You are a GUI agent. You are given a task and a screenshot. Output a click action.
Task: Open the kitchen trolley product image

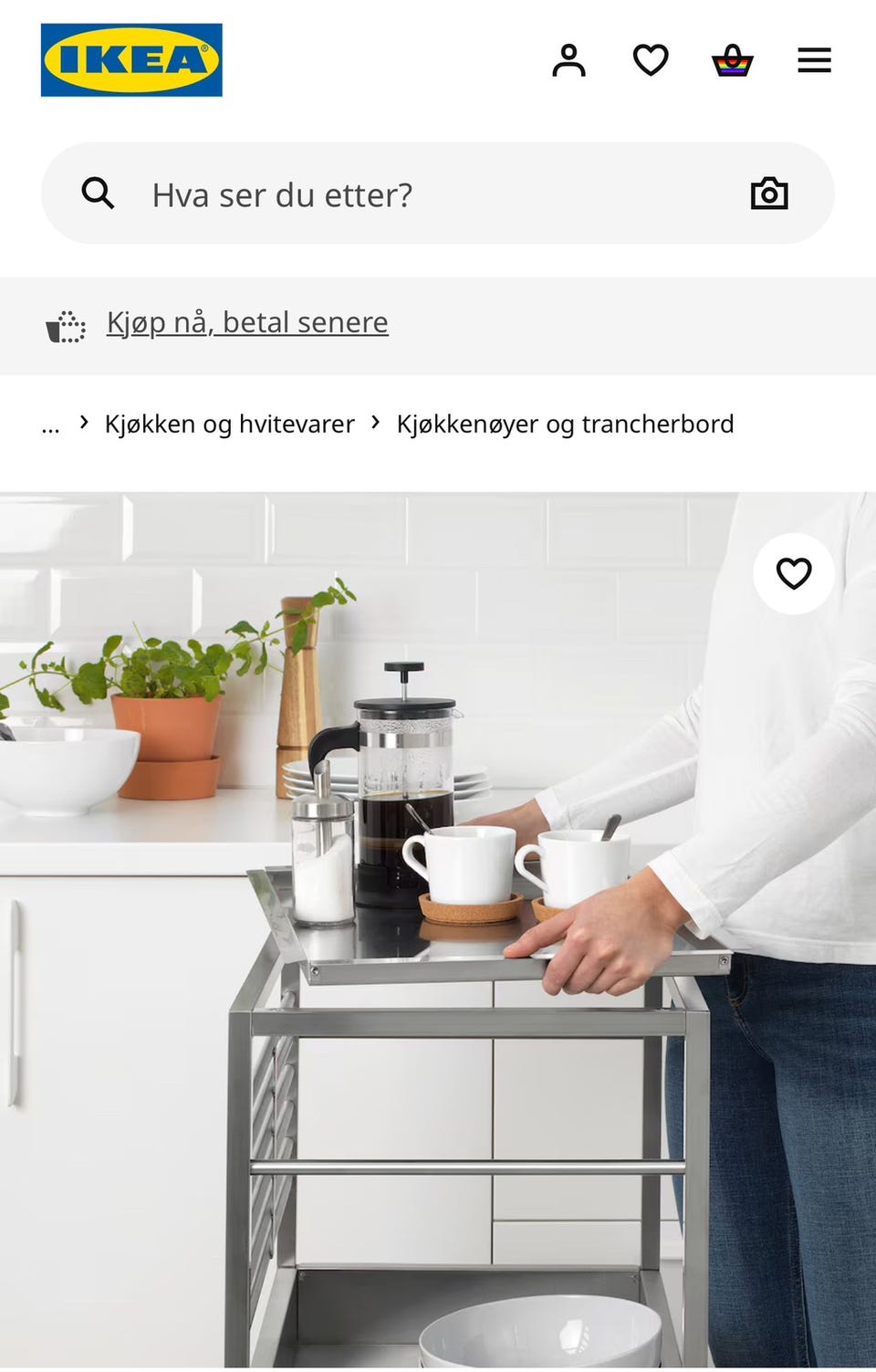tap(438, 930)
